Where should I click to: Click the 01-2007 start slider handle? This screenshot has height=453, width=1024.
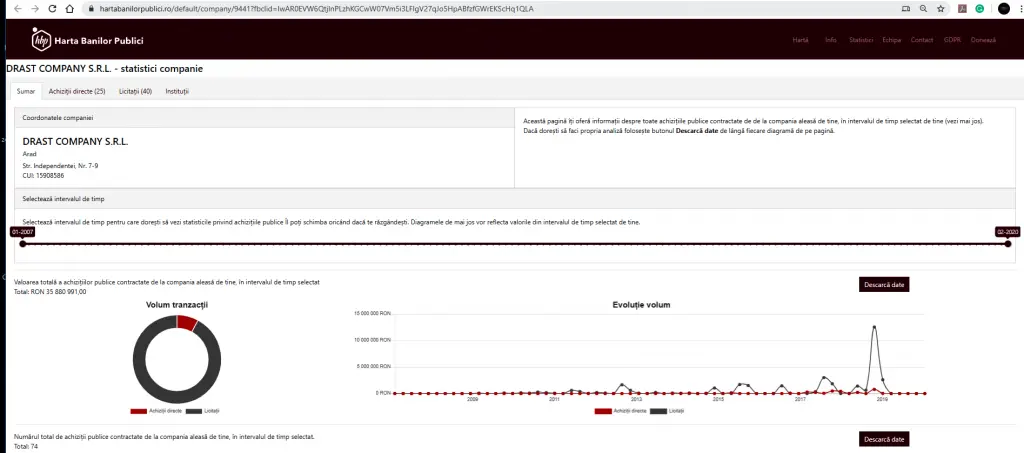pos(23,243)
